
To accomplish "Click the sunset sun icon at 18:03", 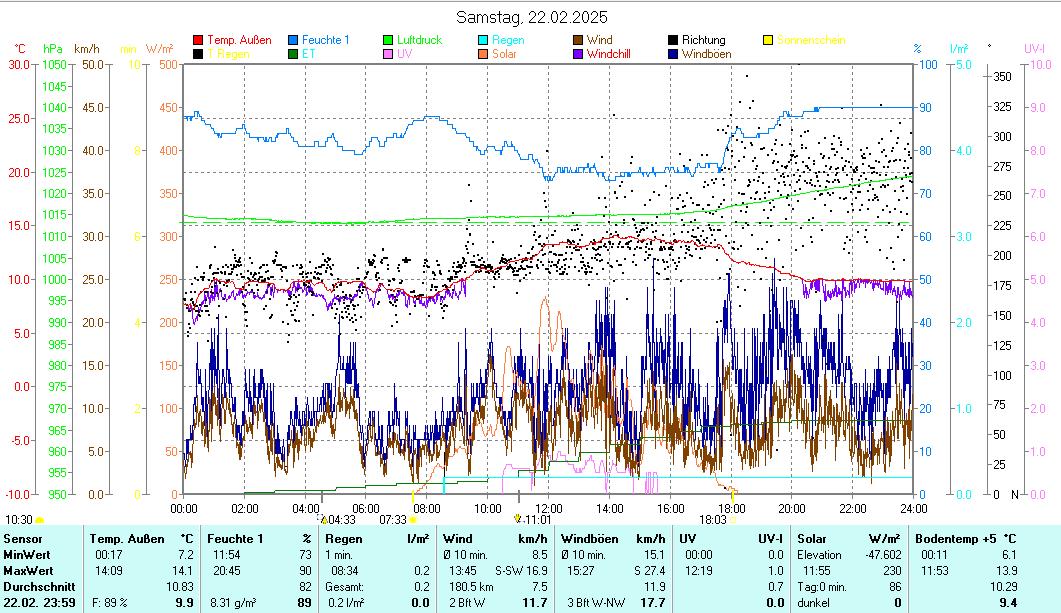I will 732,520.
